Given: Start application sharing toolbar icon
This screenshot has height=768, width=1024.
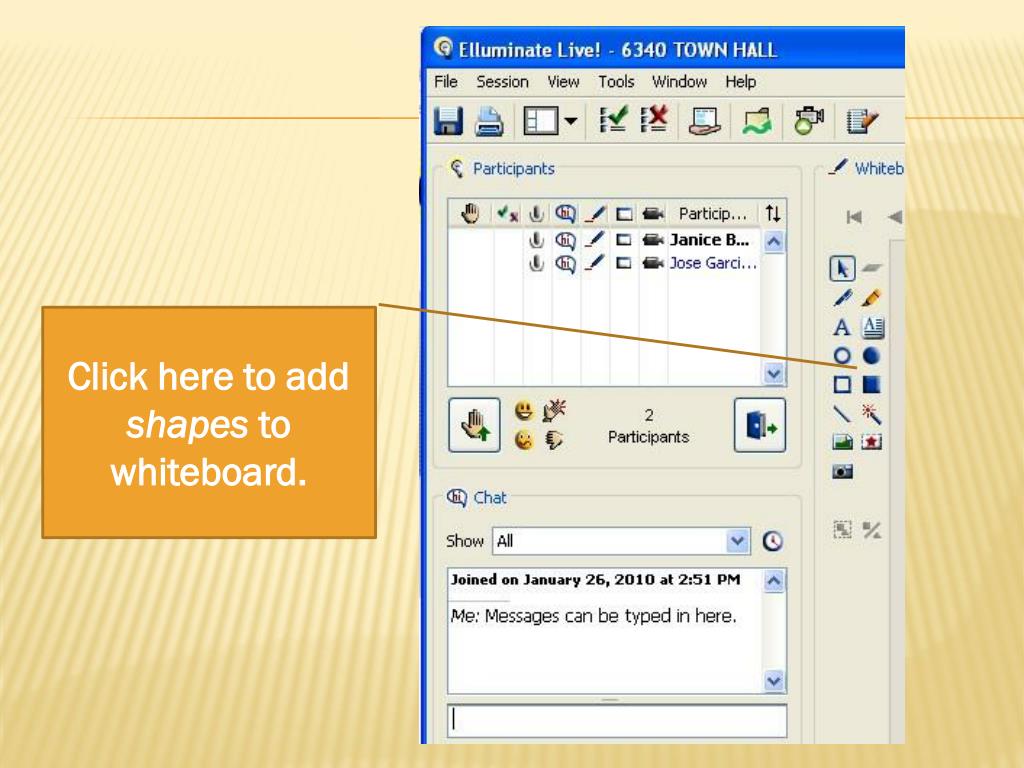Looking at the screenshot, I should pos(704,121).
